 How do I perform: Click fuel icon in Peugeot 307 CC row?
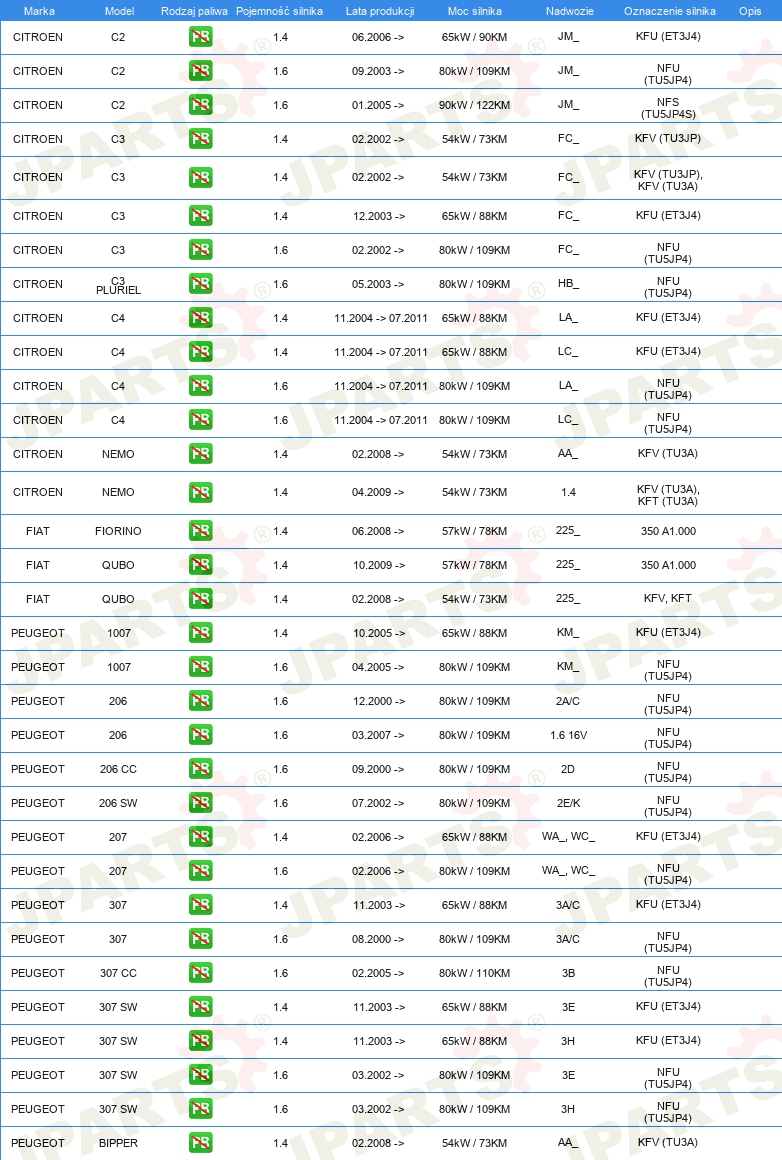pos(200,974)
